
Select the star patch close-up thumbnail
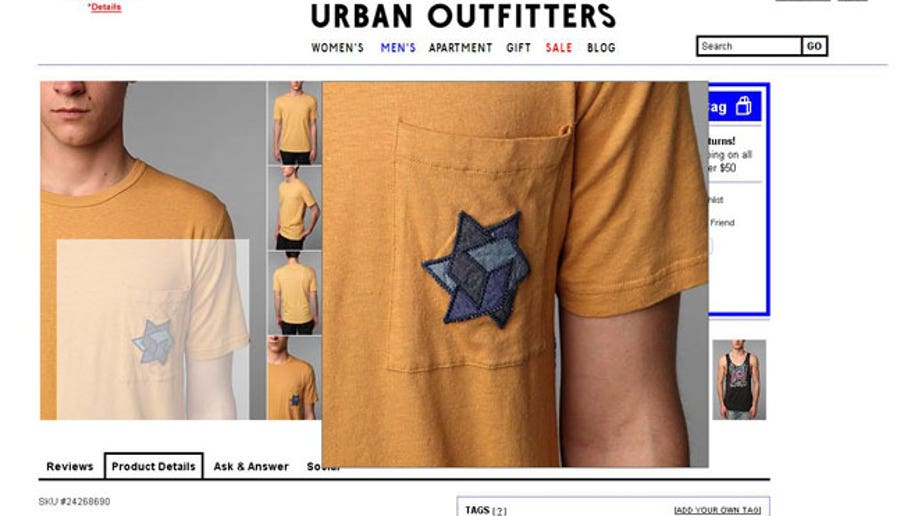click(x=294, y=378)
